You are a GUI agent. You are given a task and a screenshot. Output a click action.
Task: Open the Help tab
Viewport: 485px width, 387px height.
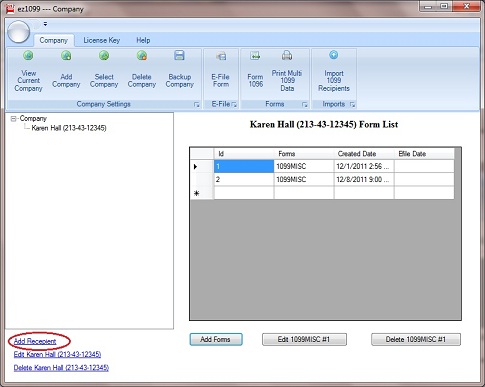[x=143, y=40]
